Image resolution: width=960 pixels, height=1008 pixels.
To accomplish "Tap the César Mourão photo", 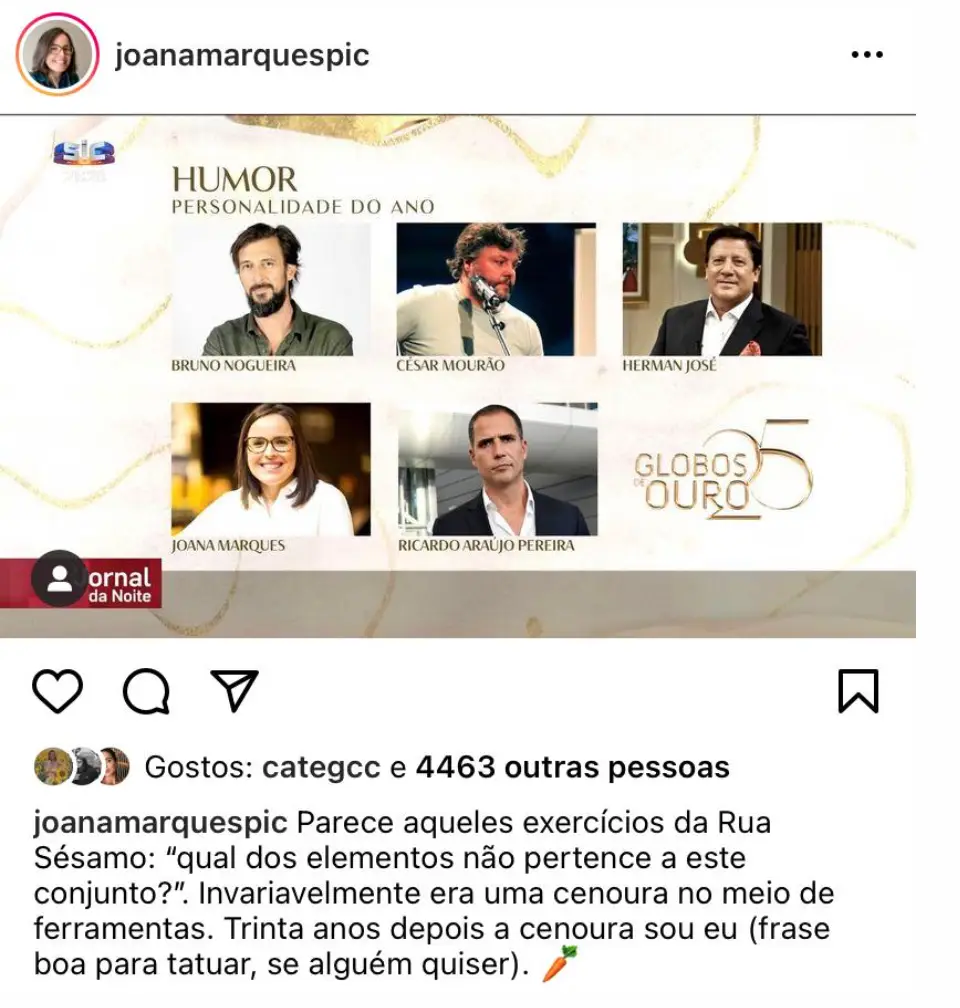I will pos(496,289).
